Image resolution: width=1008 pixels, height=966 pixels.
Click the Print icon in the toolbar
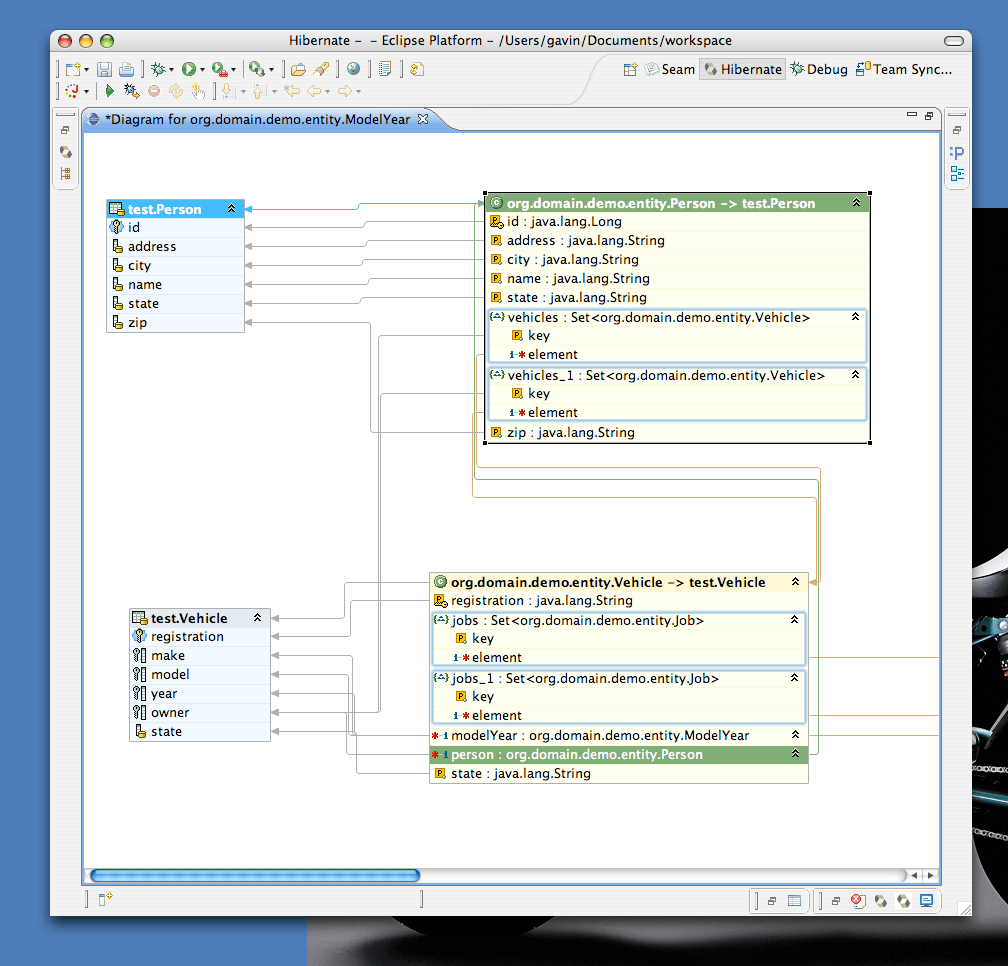(128, 69)
